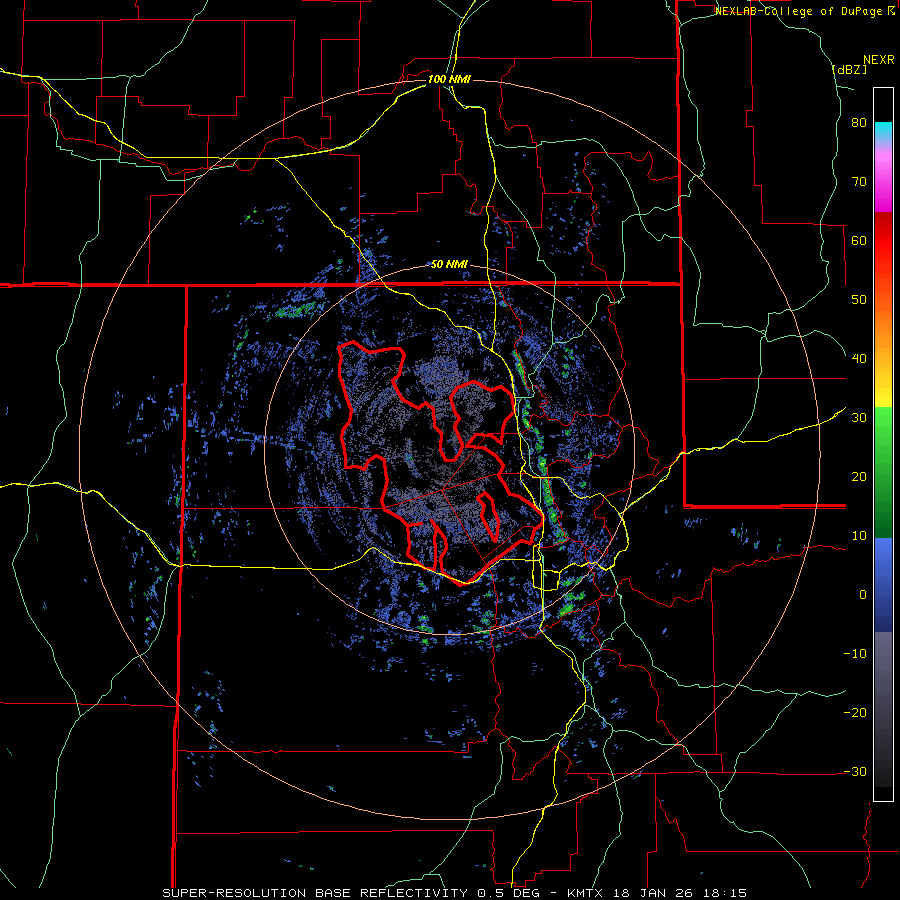Viewport: 900px width, 900px height.
Task: Click the [dBZ] units label
Action: coord(849,69)
